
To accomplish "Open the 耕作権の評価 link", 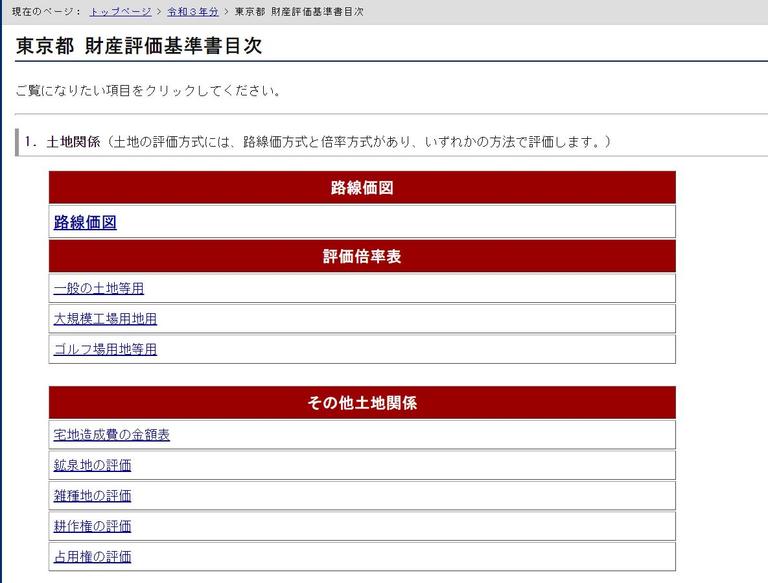I will 92,526.
